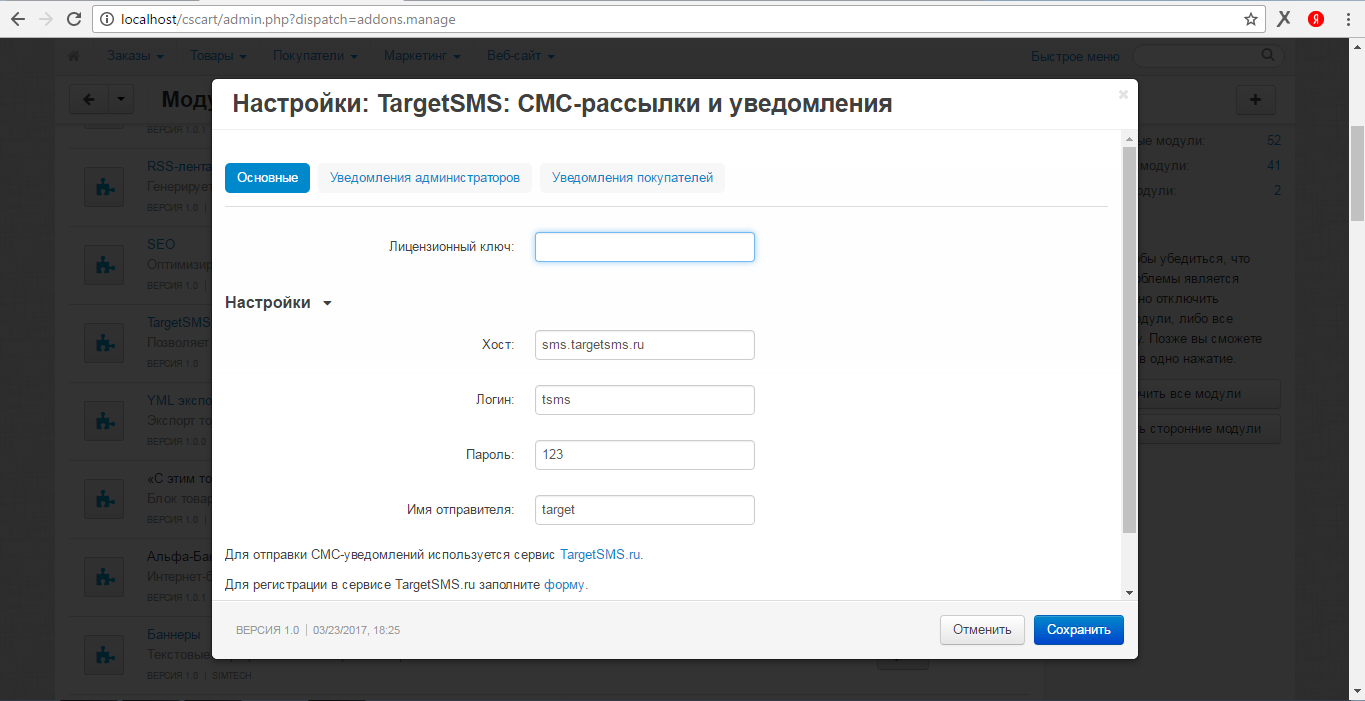This screenshot has height=701, width=1365.
Task: Click the Логин input field
Action: [645, 400]
